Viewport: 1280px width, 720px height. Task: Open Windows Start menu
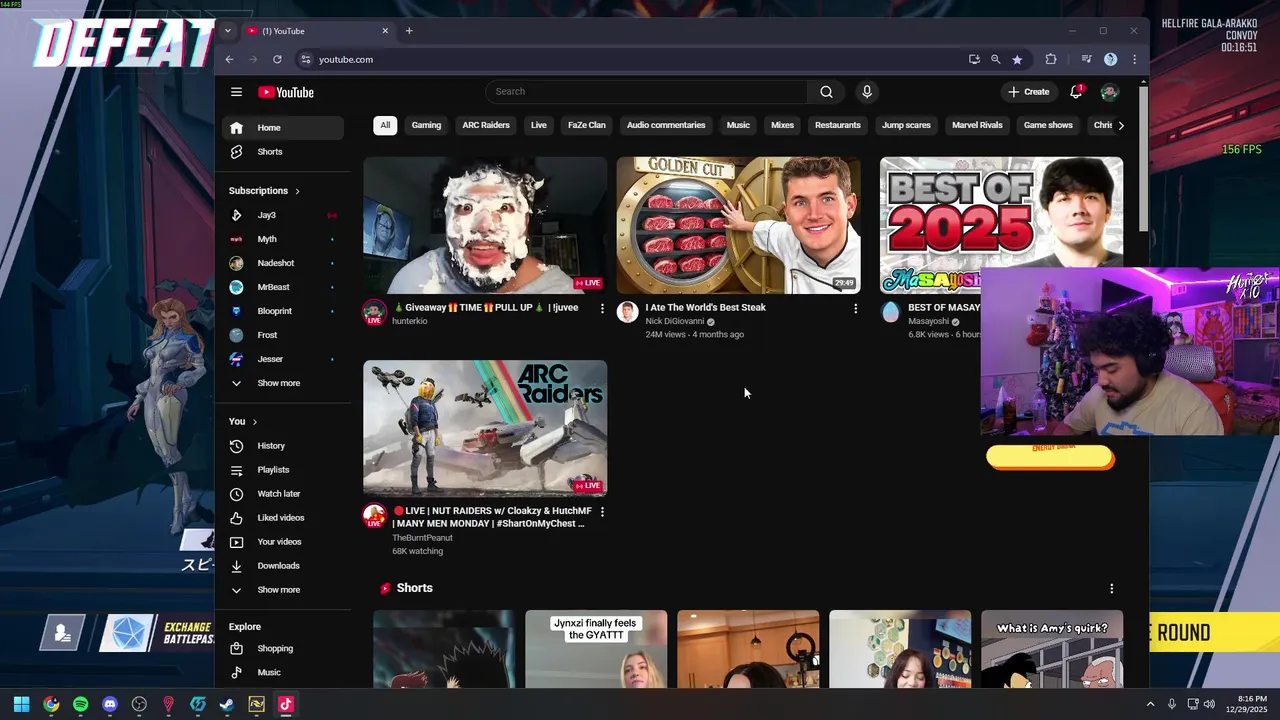pyautogui.click(x=21, y=704)
